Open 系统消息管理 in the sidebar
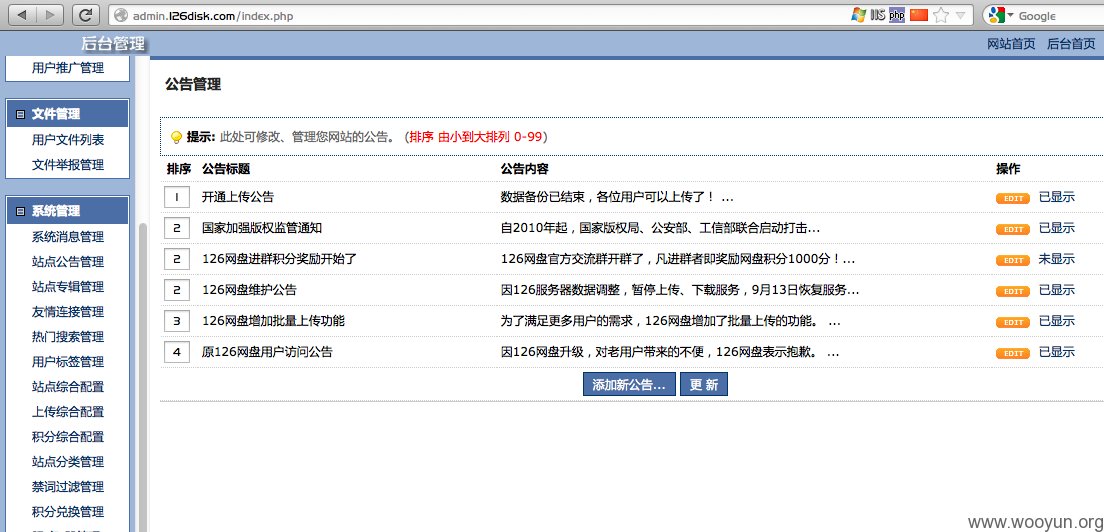 click(x=68, y=236)
